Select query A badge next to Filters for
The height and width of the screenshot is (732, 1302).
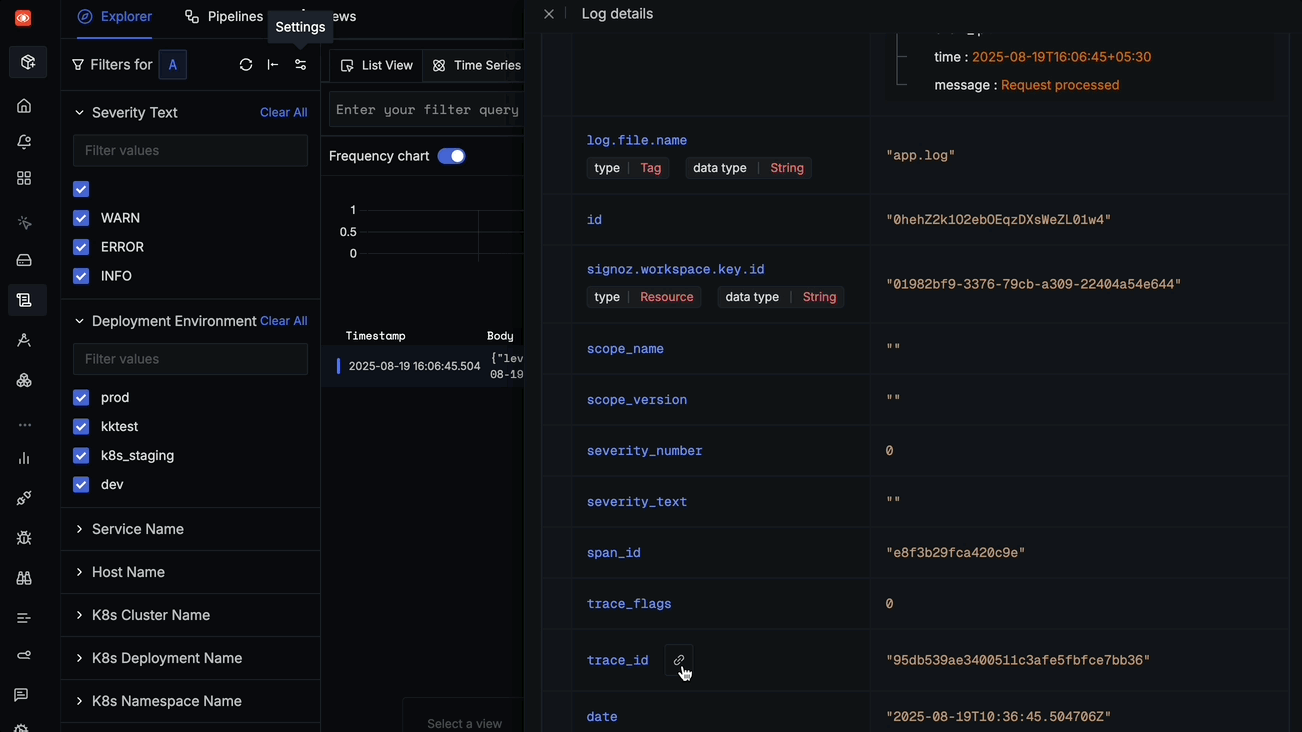(x=173, y=65)
